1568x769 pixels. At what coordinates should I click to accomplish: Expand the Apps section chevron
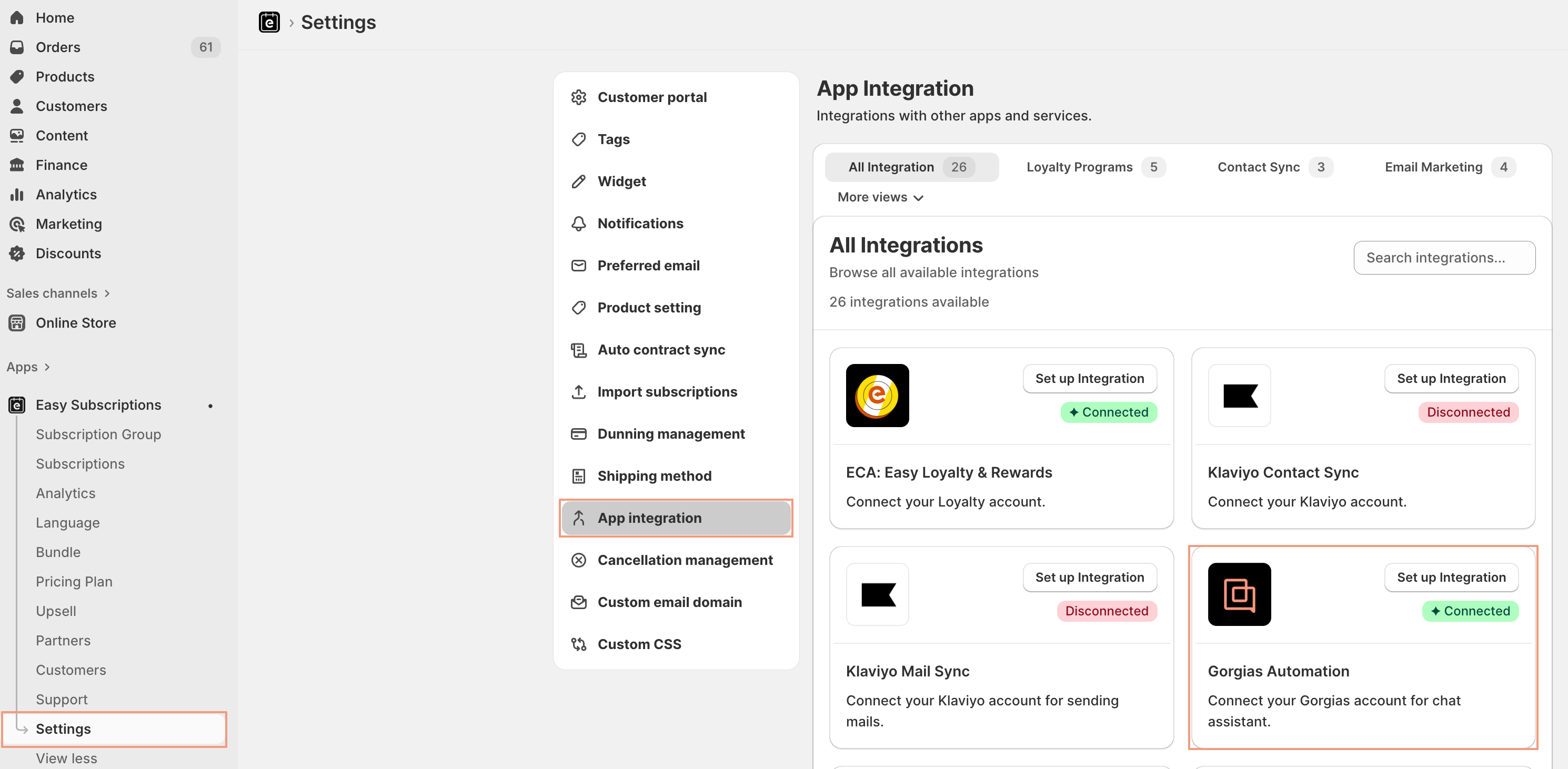[x=47, y=367]
